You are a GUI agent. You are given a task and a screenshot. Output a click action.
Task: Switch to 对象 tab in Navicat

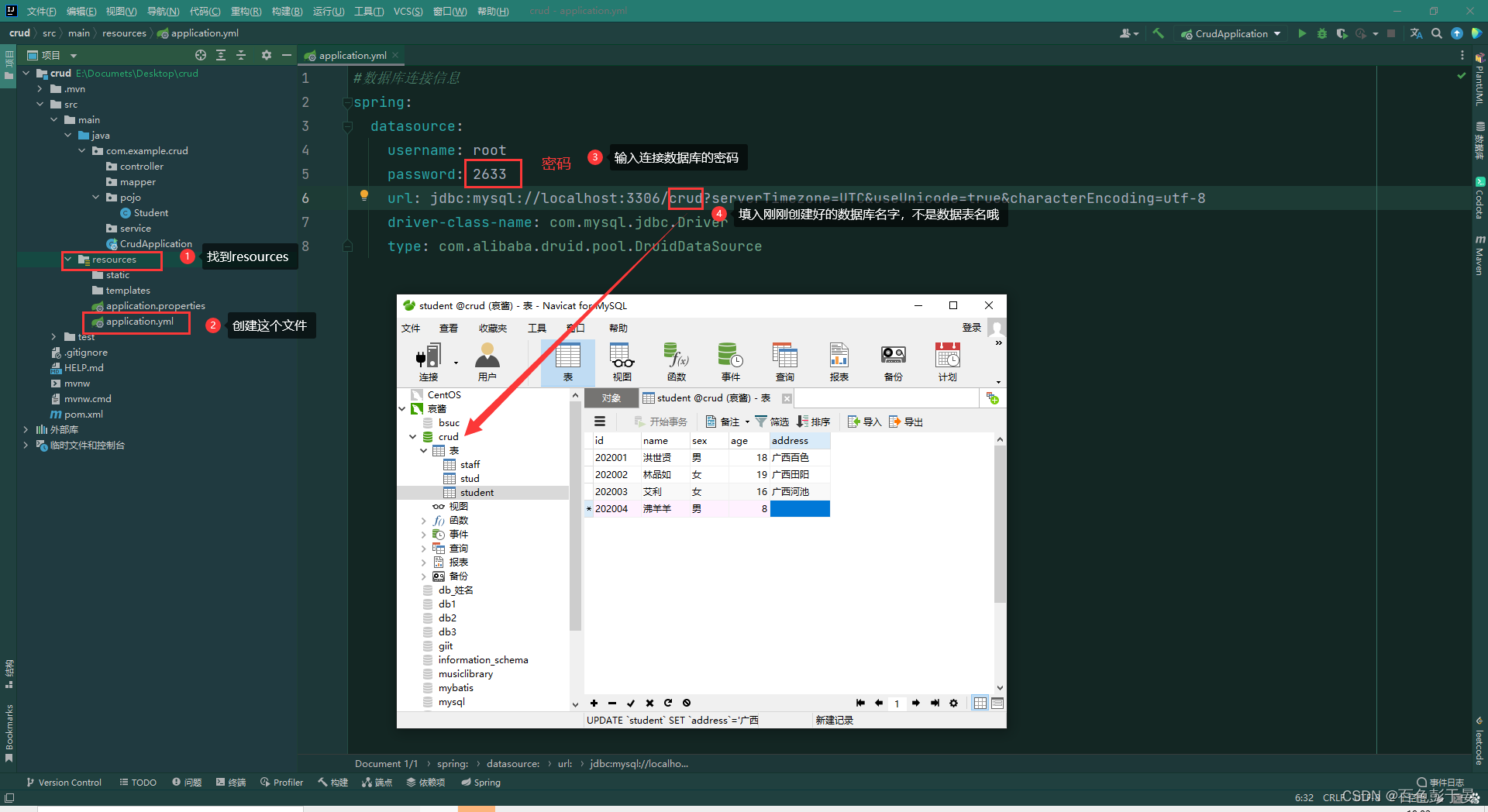click(x=611, y=398)
